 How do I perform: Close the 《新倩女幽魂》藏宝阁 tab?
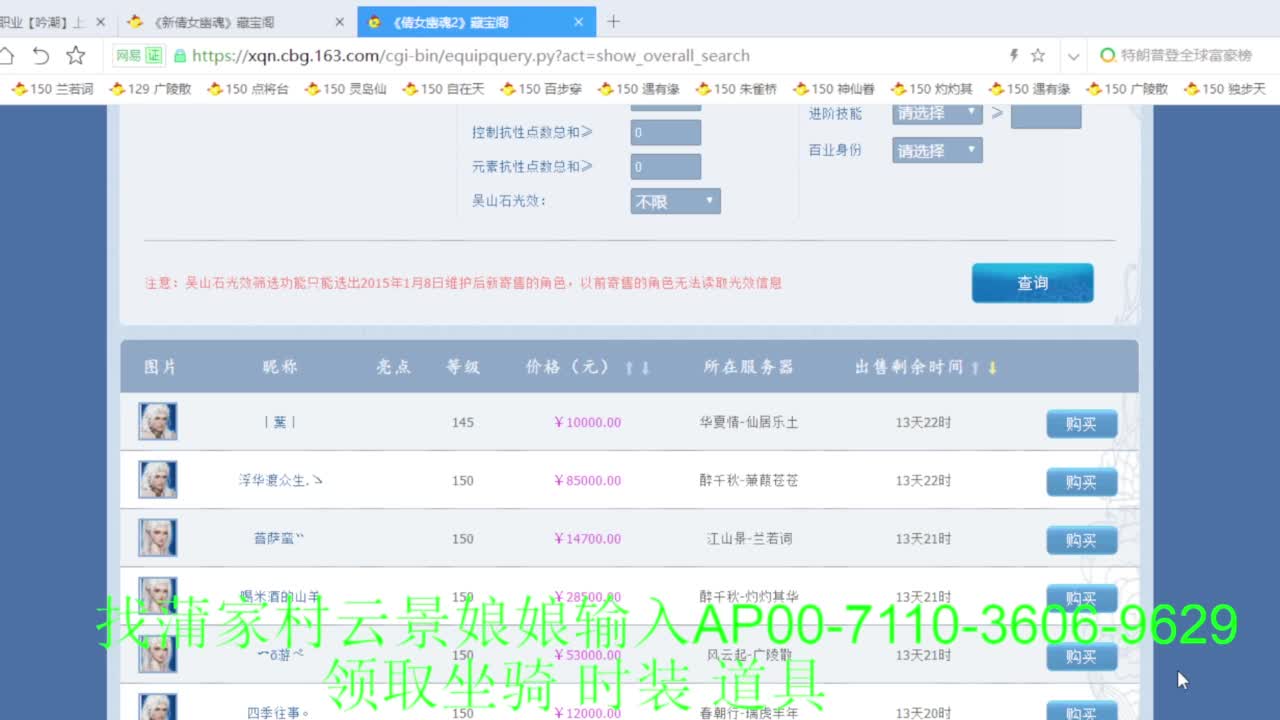pyautogui.click(x=339, y=21)
